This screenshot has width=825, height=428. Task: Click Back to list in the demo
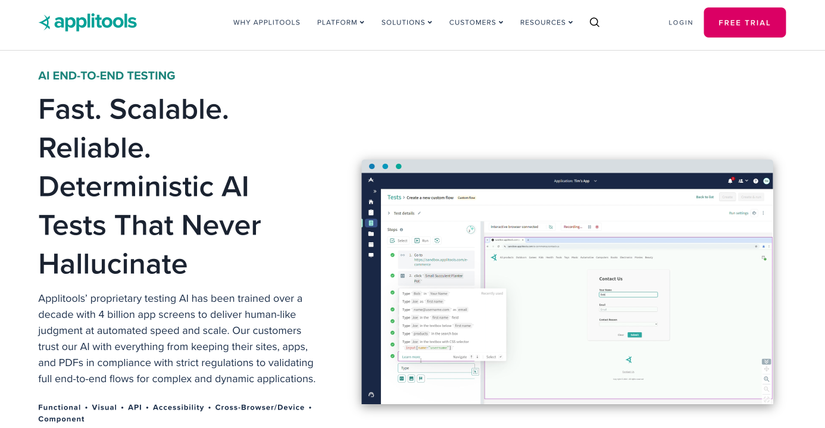click(705, 197)
